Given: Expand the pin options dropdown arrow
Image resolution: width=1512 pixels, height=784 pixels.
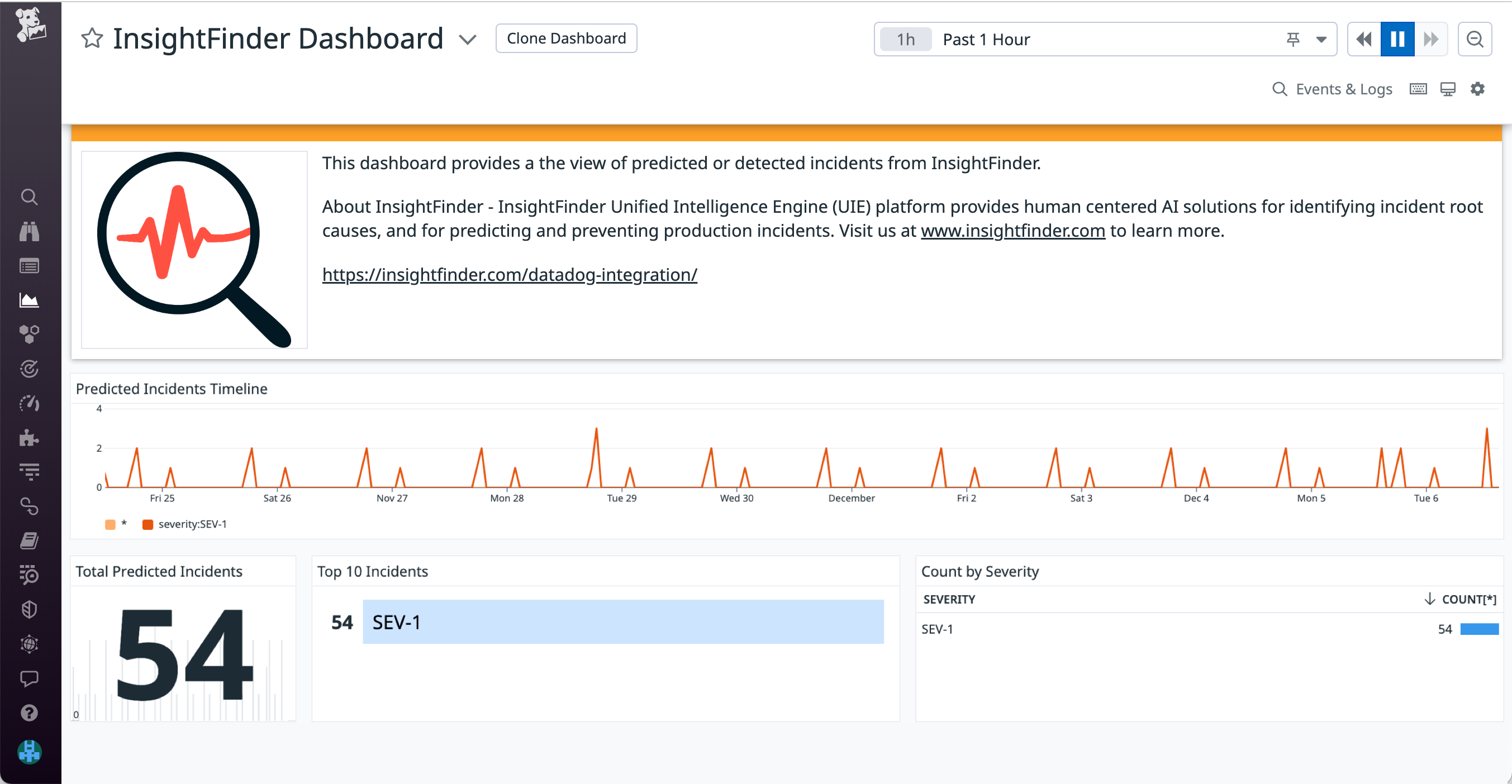Looking at the screenshot, I should point(1321,39).
